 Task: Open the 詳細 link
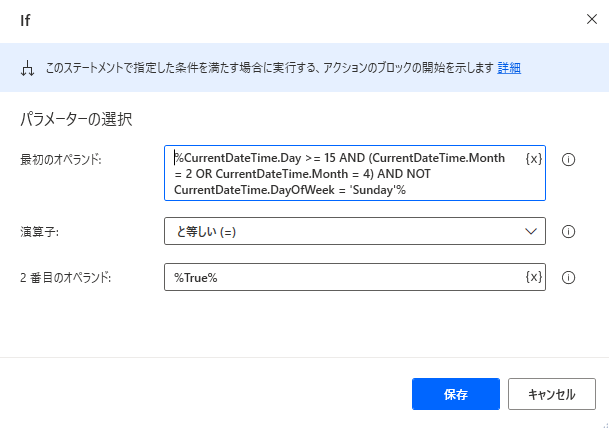(509, 68)
